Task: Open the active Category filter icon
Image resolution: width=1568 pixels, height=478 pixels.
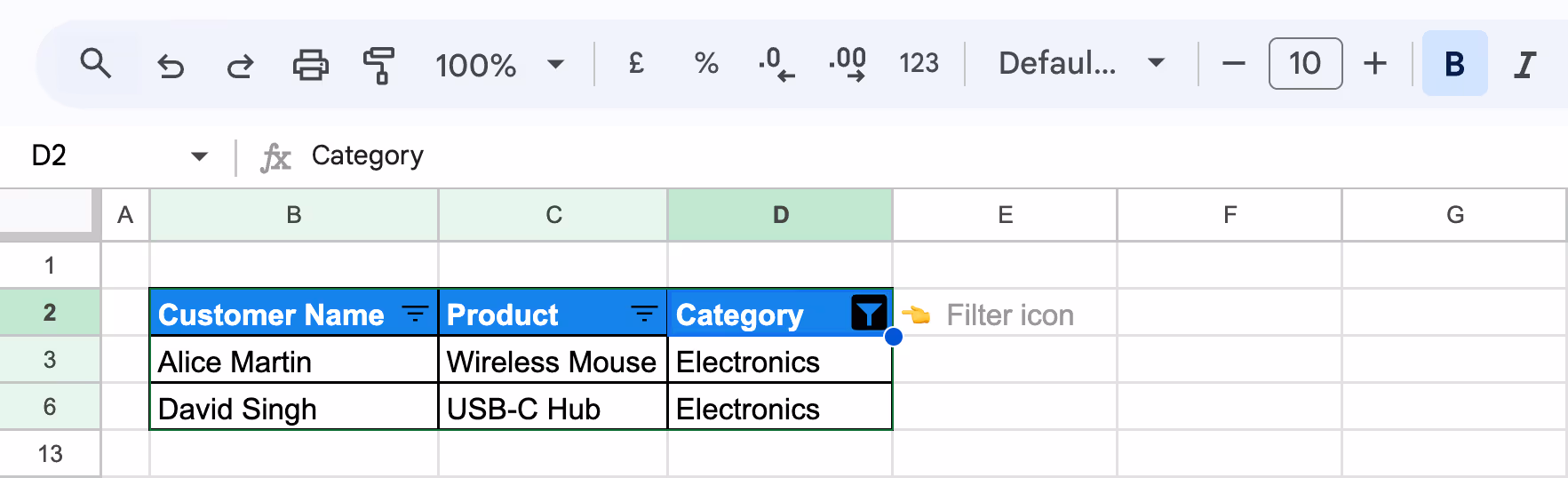Action: click(x=869, y=313)
